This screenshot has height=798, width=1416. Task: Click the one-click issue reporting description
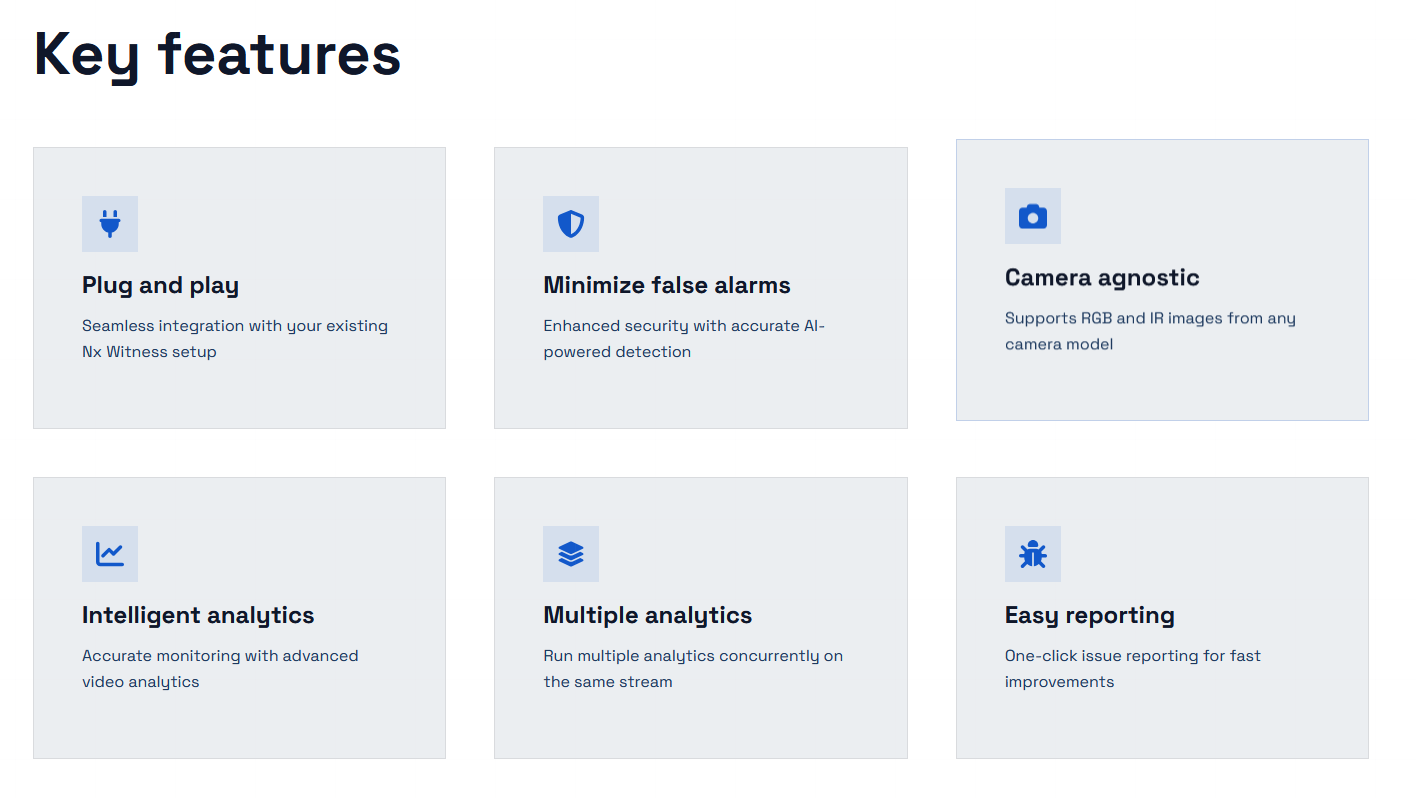pyautogui.click(x=1132, y=669)
